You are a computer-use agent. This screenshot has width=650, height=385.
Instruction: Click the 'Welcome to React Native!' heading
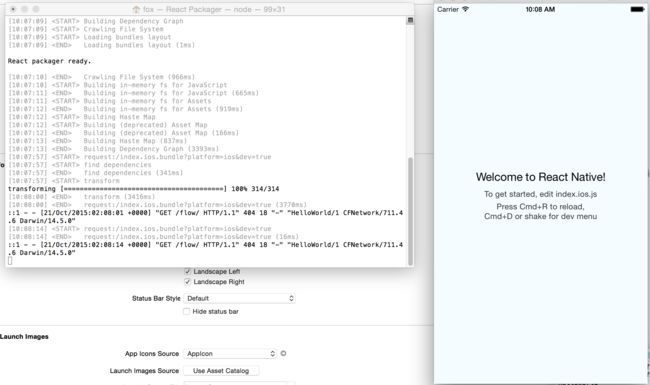click(541, 177)
